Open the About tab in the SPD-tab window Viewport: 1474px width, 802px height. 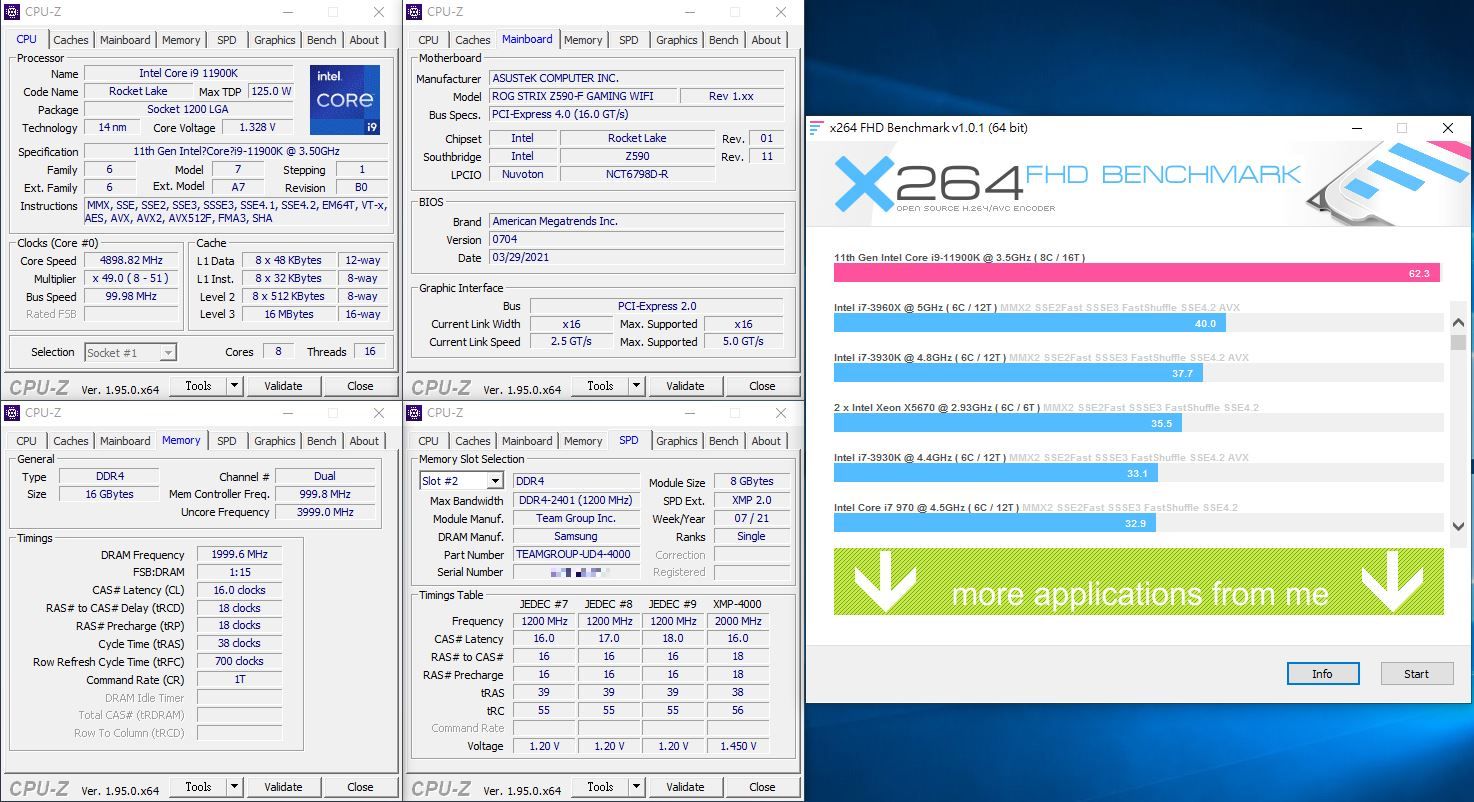click(x=766, y=441)
